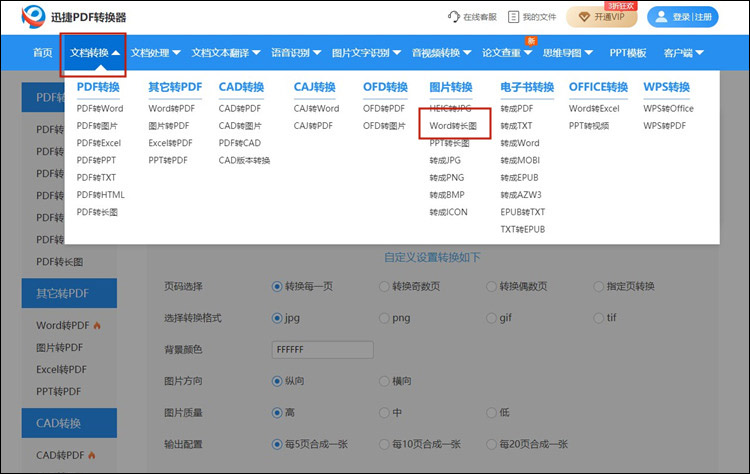Select jpg output format radio
This screenshot has height=474, width=750.
277,318
